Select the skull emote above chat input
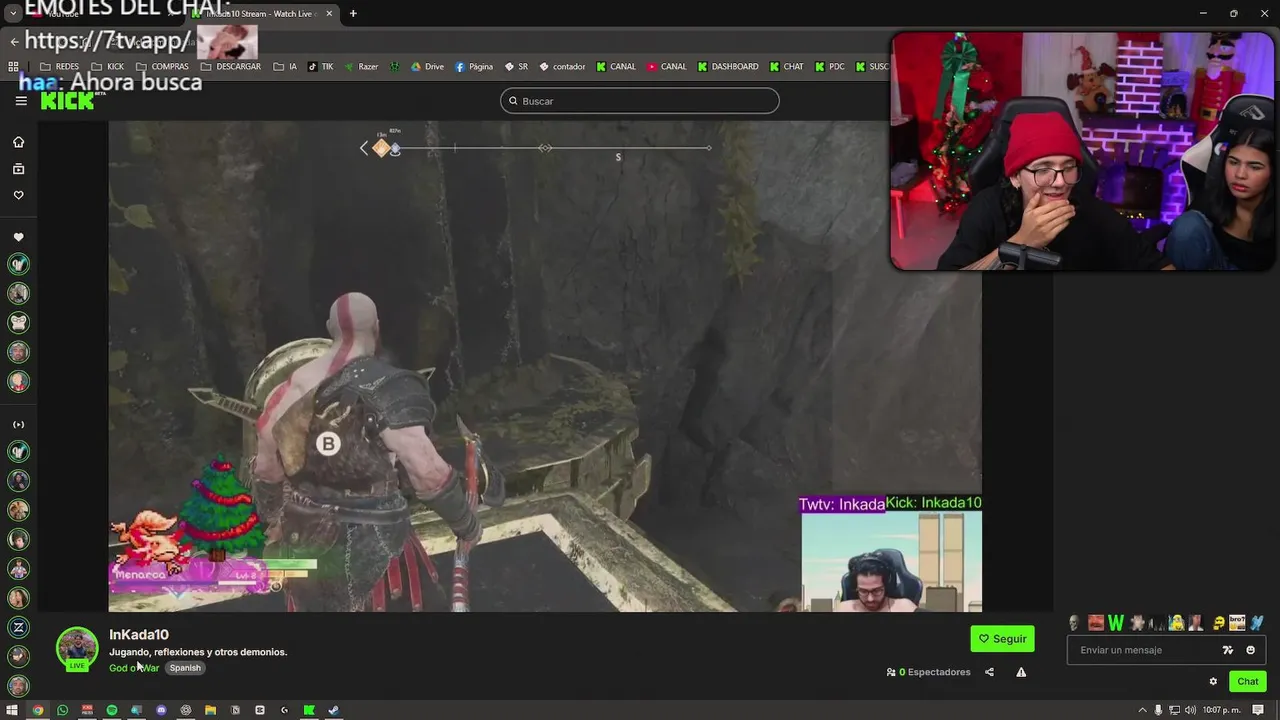The image size is (1280, 720). tap(1074, 623)
